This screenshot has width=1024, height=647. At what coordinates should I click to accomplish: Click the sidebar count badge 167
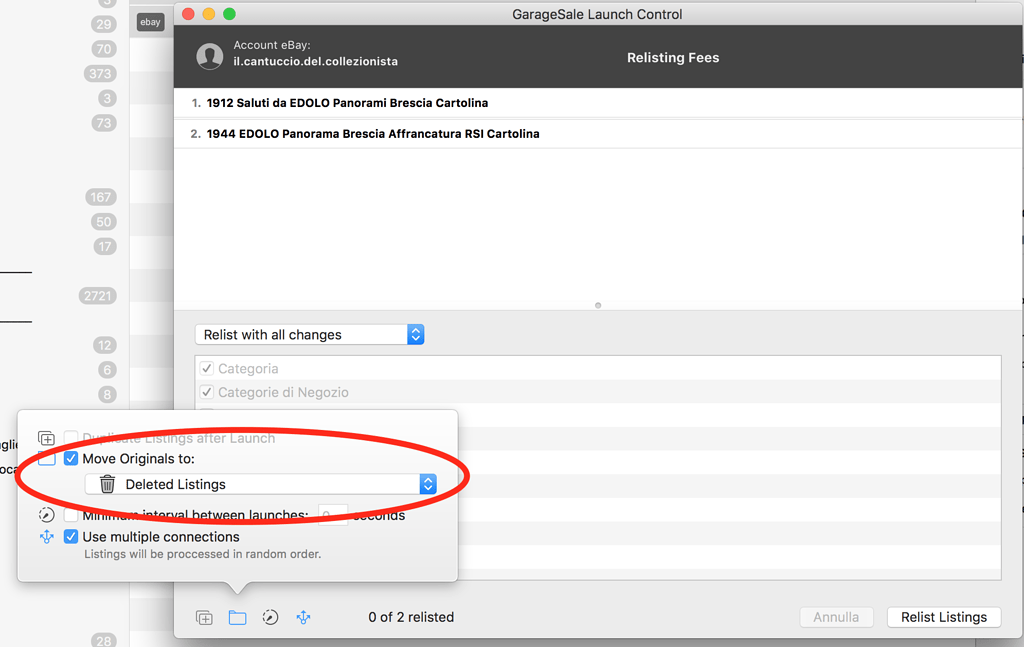(x=101, y=197)
